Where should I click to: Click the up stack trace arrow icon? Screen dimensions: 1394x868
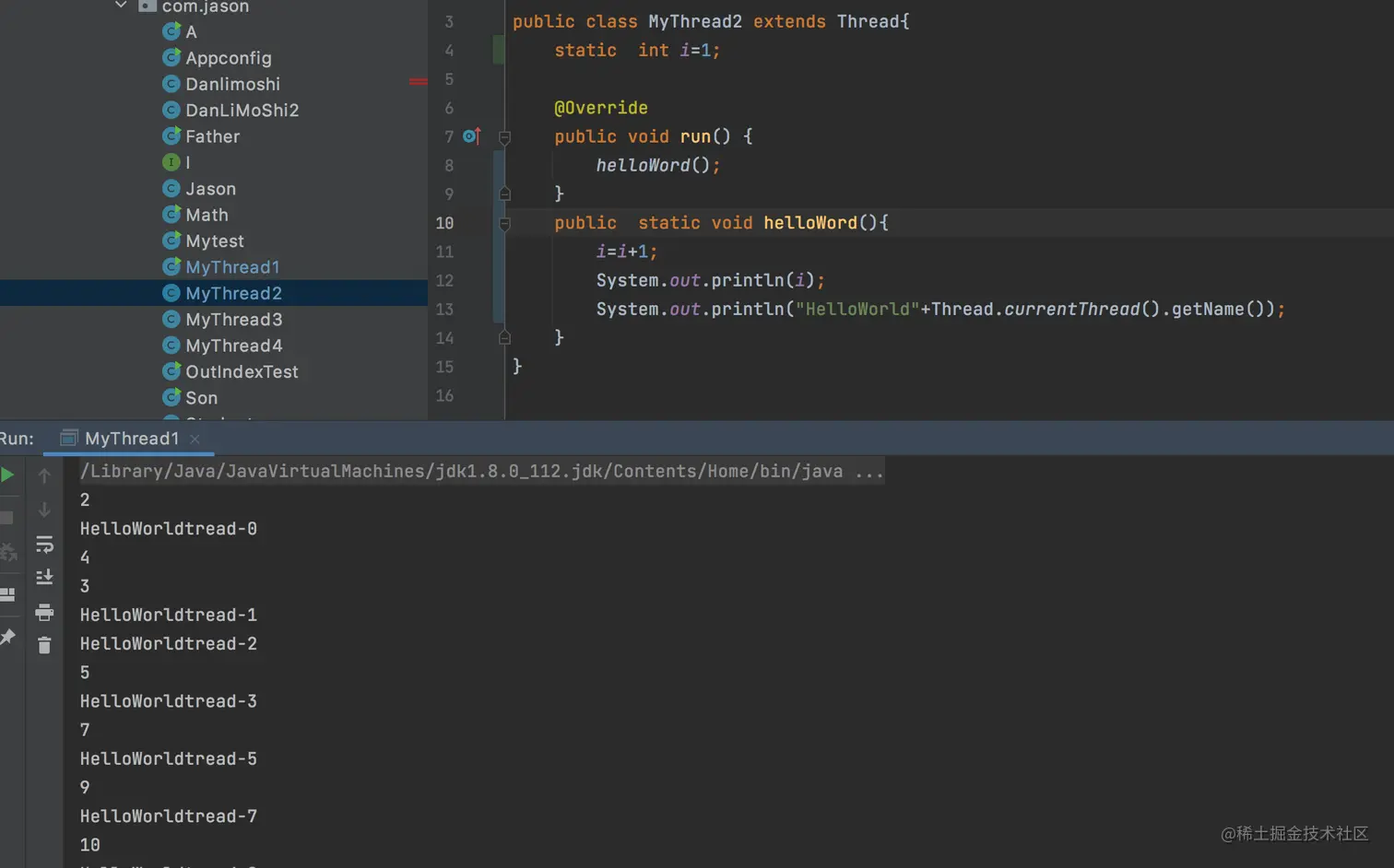point(44,476)
